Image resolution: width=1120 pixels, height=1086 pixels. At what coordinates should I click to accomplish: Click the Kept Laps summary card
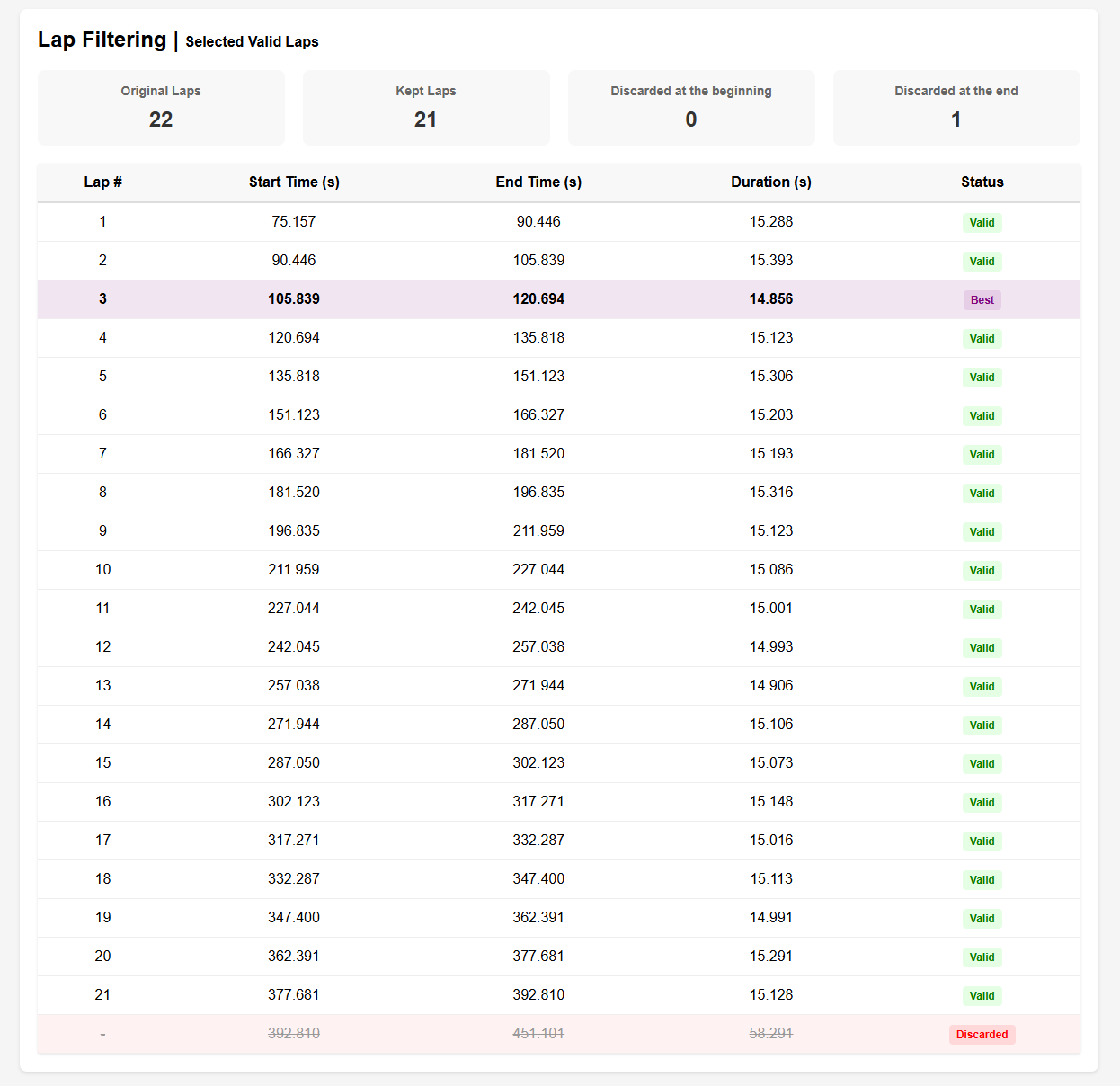(426, 108)
